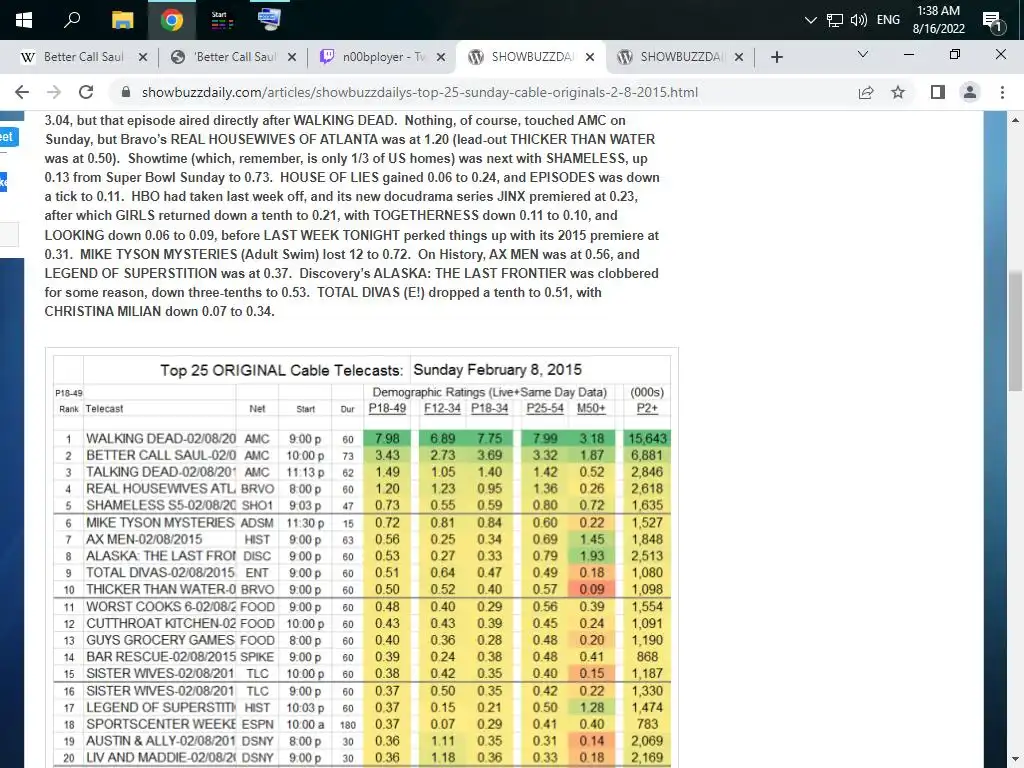Open Windows taskbar search
This screenshot has height=768, width=1024.
point(72,20)
